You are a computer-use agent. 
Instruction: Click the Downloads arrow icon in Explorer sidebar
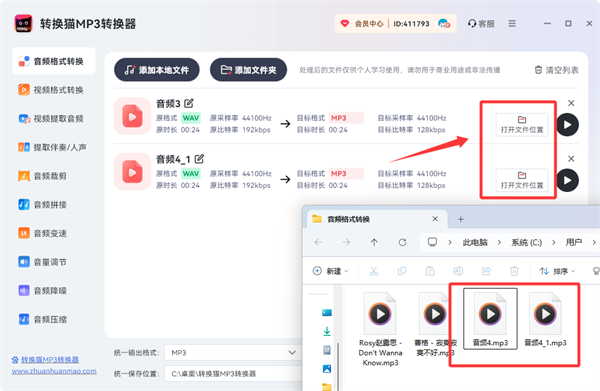327,331
